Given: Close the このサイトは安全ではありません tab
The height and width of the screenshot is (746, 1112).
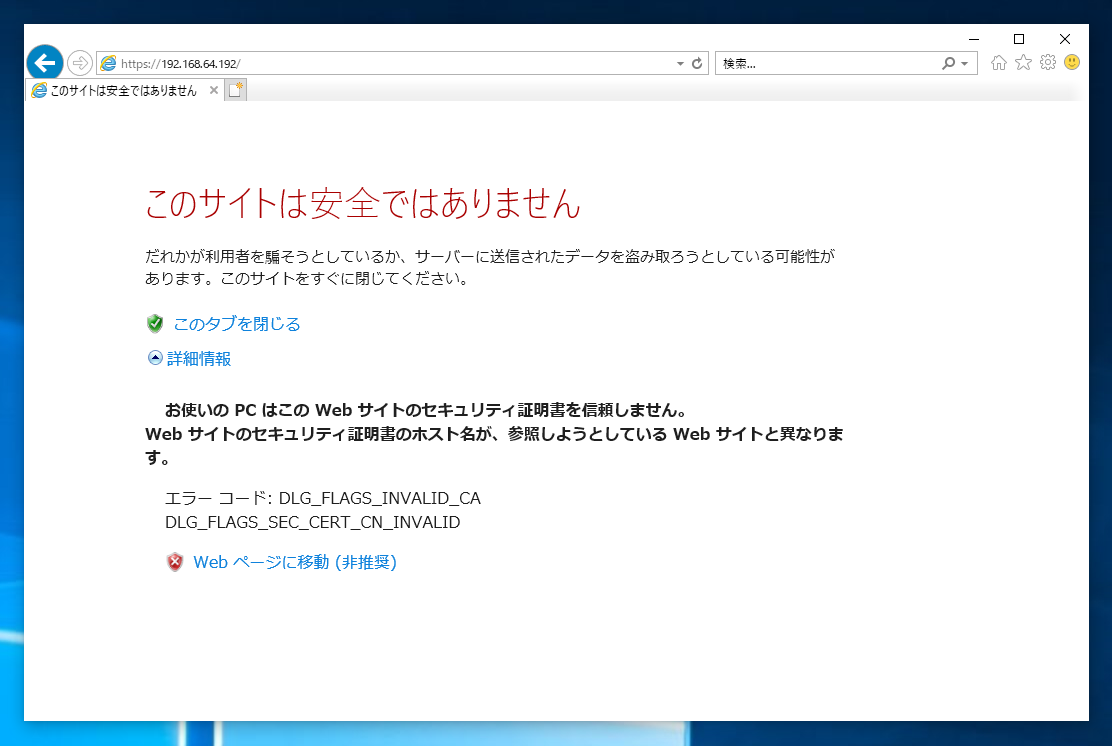Looking at the screenshot, I should [x=213, y=90].
